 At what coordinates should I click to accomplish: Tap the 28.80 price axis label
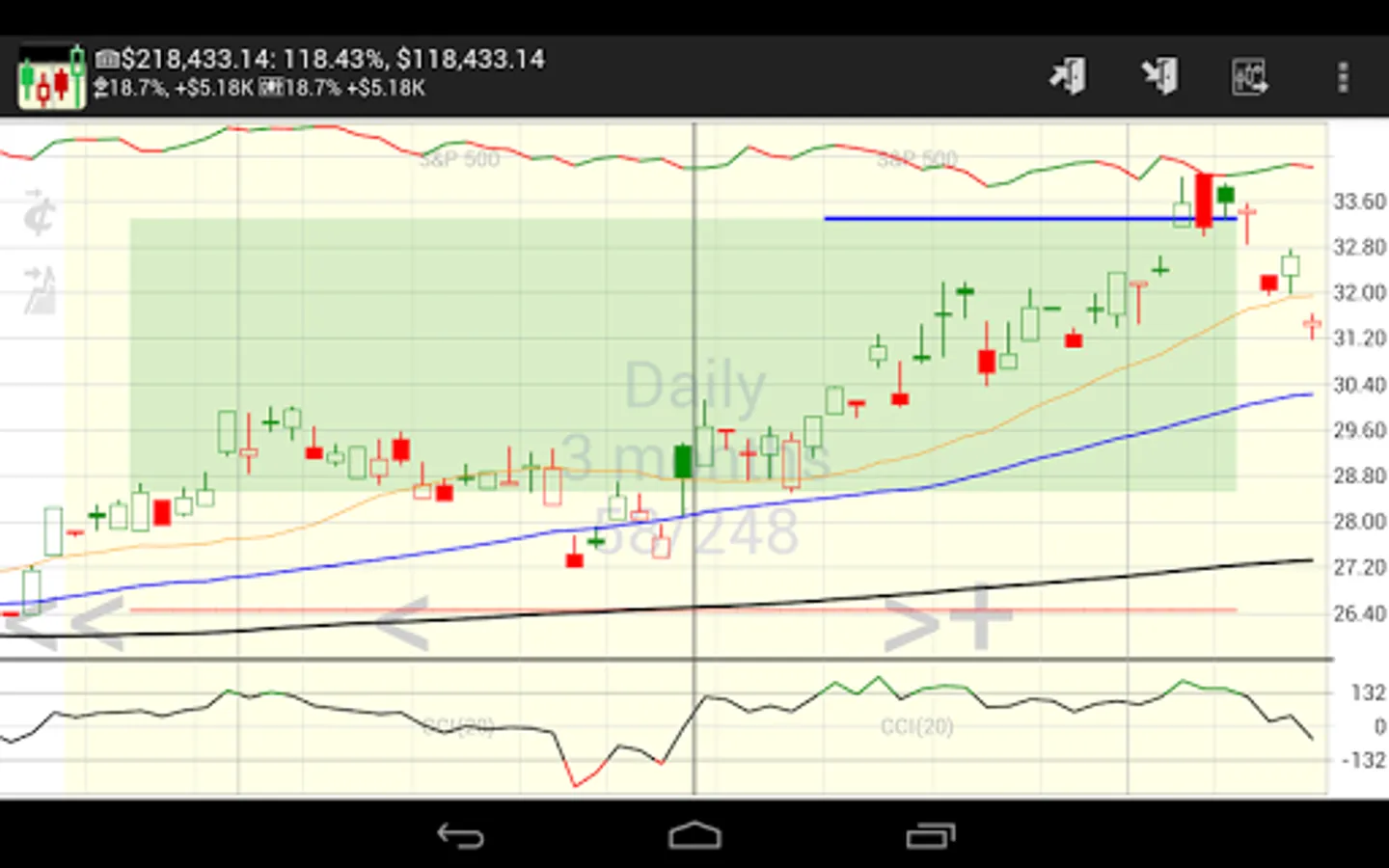point(1359,475)
